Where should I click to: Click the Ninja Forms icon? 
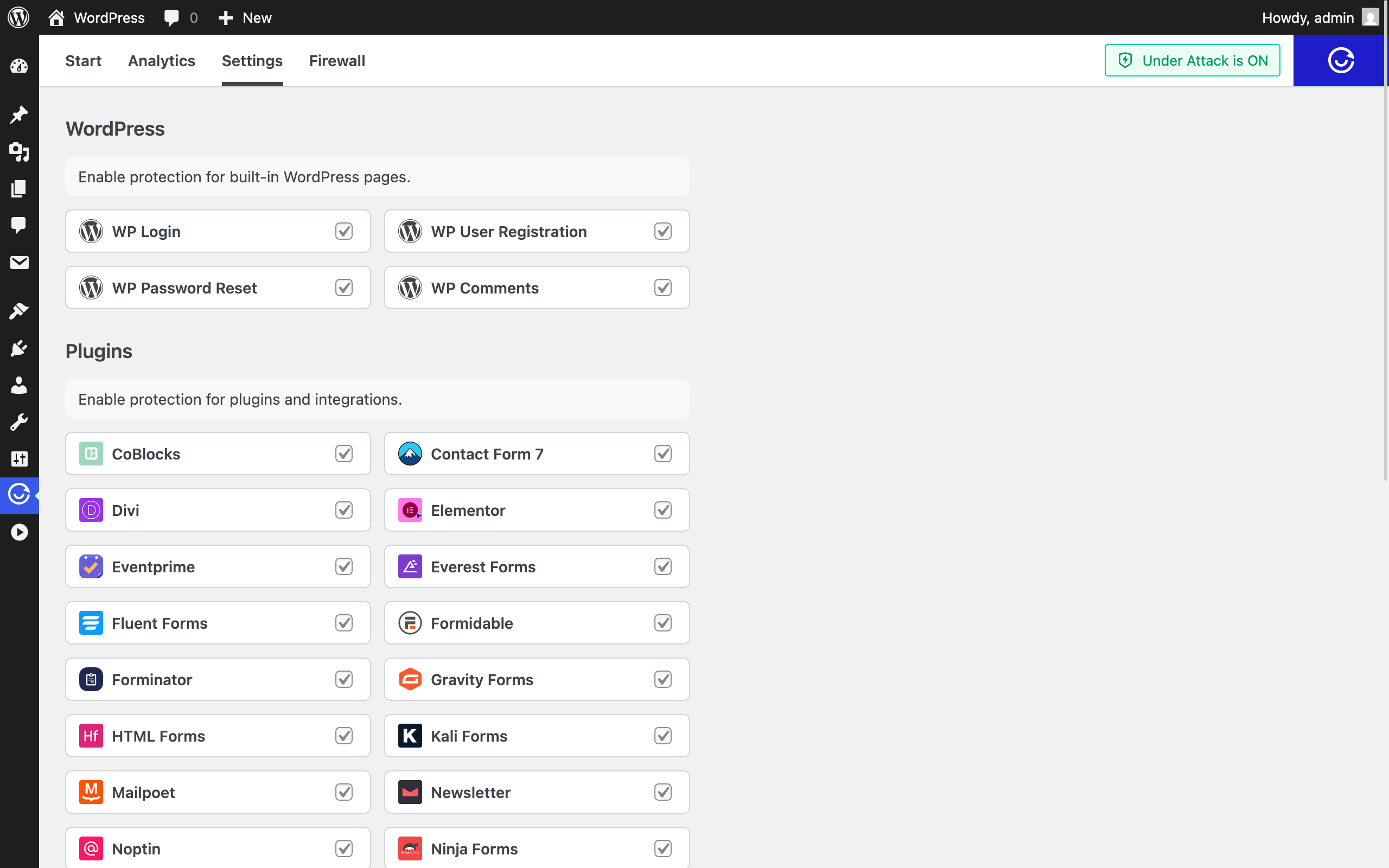click(410, 848)
